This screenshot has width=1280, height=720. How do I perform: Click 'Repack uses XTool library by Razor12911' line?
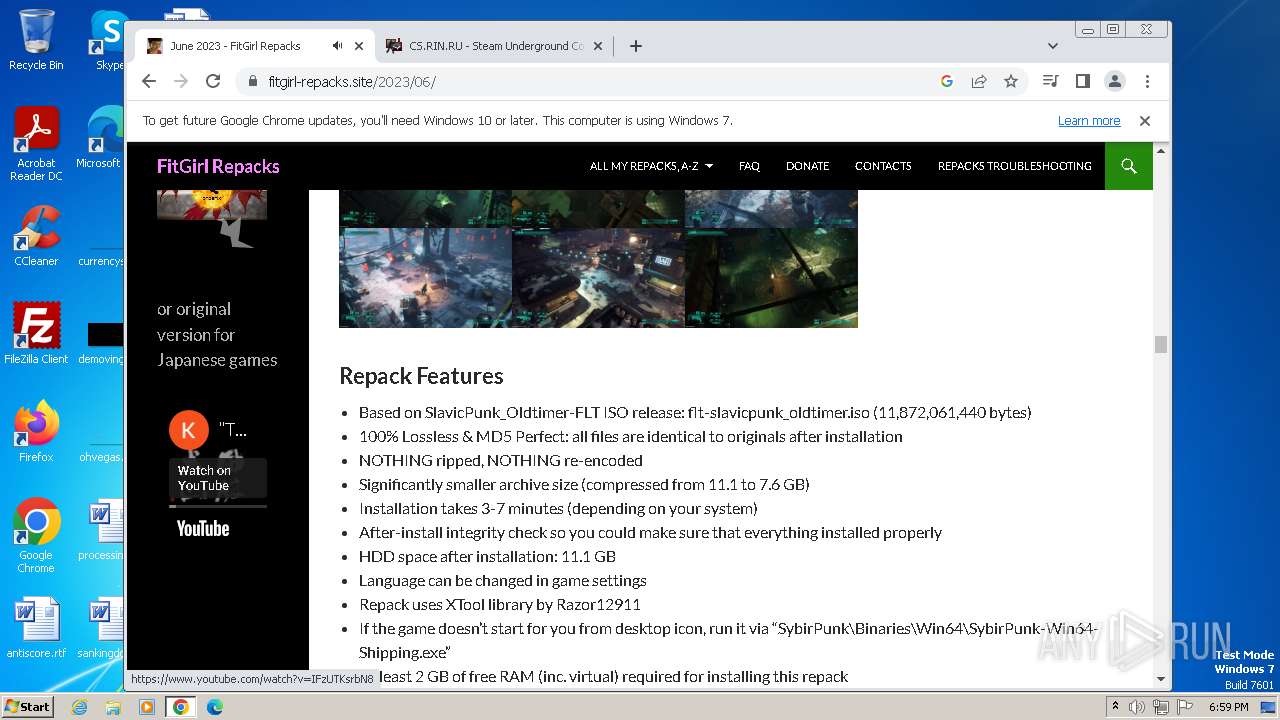coord(499,604)
